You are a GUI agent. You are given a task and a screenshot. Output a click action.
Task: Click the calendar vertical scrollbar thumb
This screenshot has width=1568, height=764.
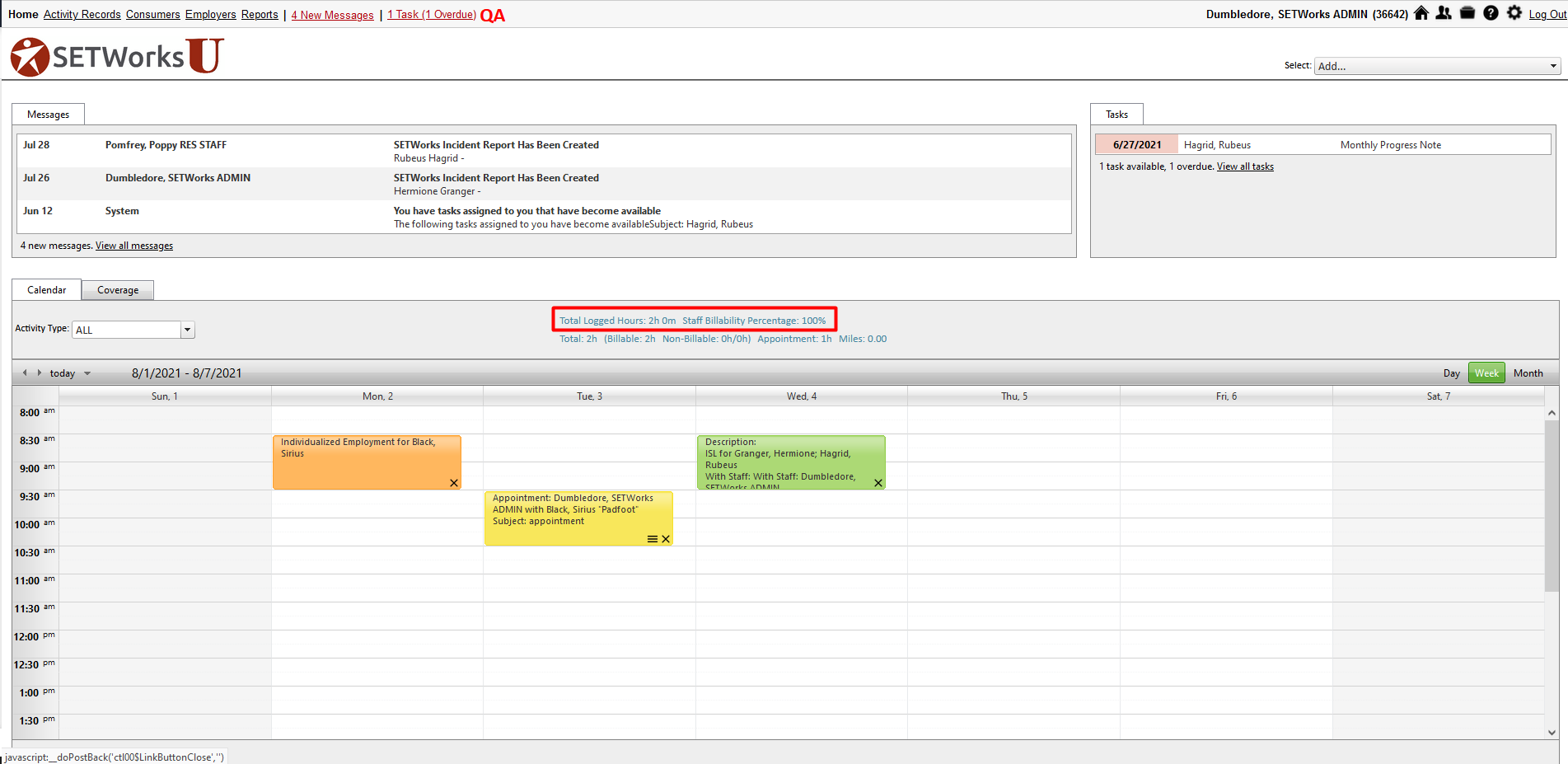click(1552, 507)
